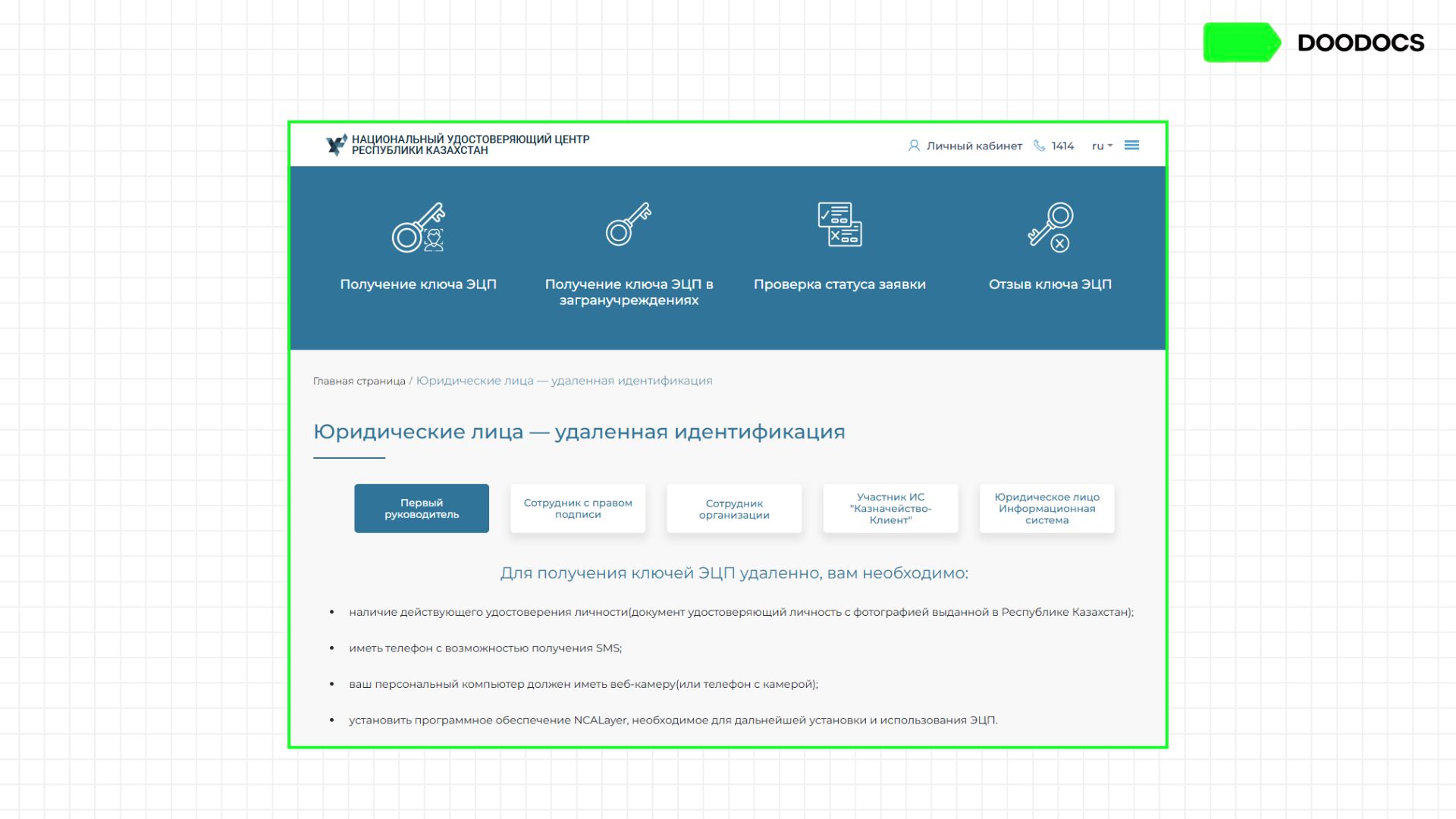Click the key icon for foreign institutions
This screenshot has width=1456, height=819.
(x=629, y=224)
